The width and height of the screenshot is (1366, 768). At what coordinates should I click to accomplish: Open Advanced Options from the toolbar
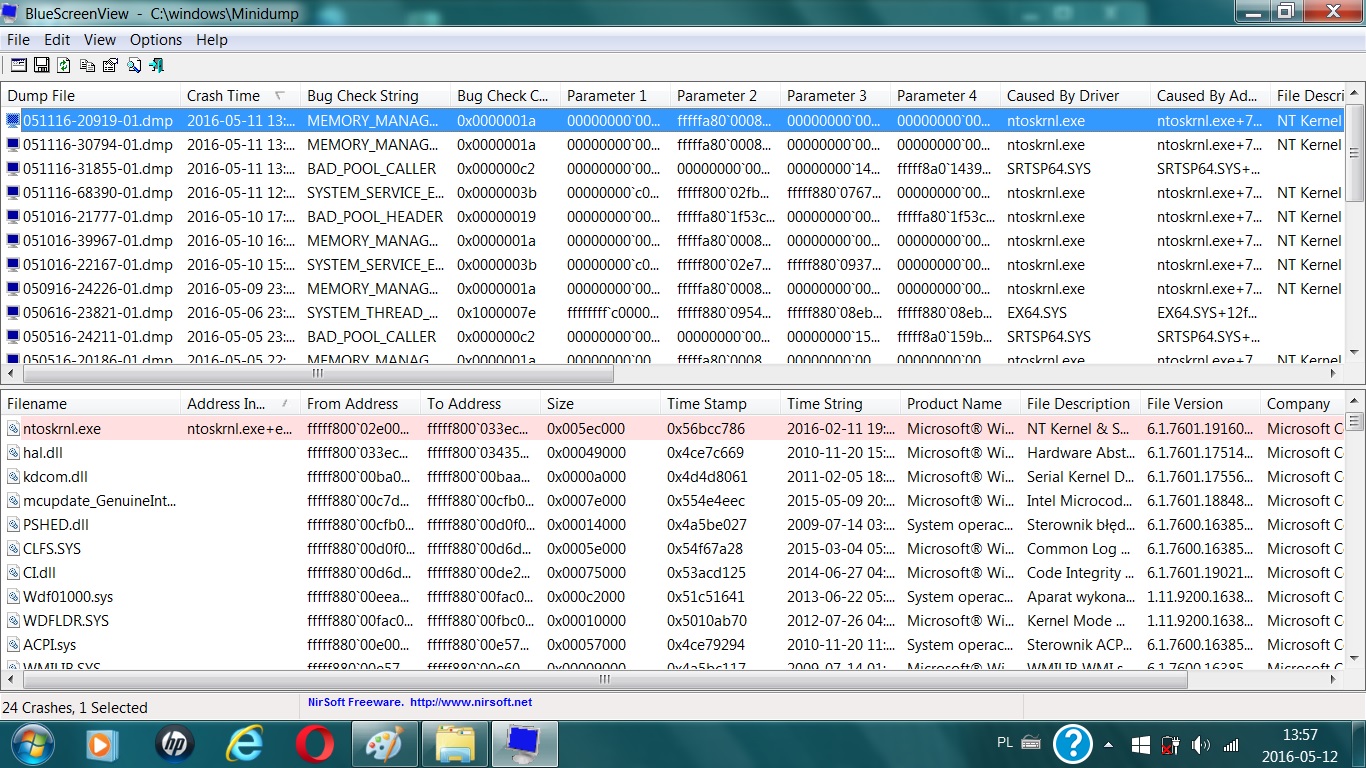point(19,65)
